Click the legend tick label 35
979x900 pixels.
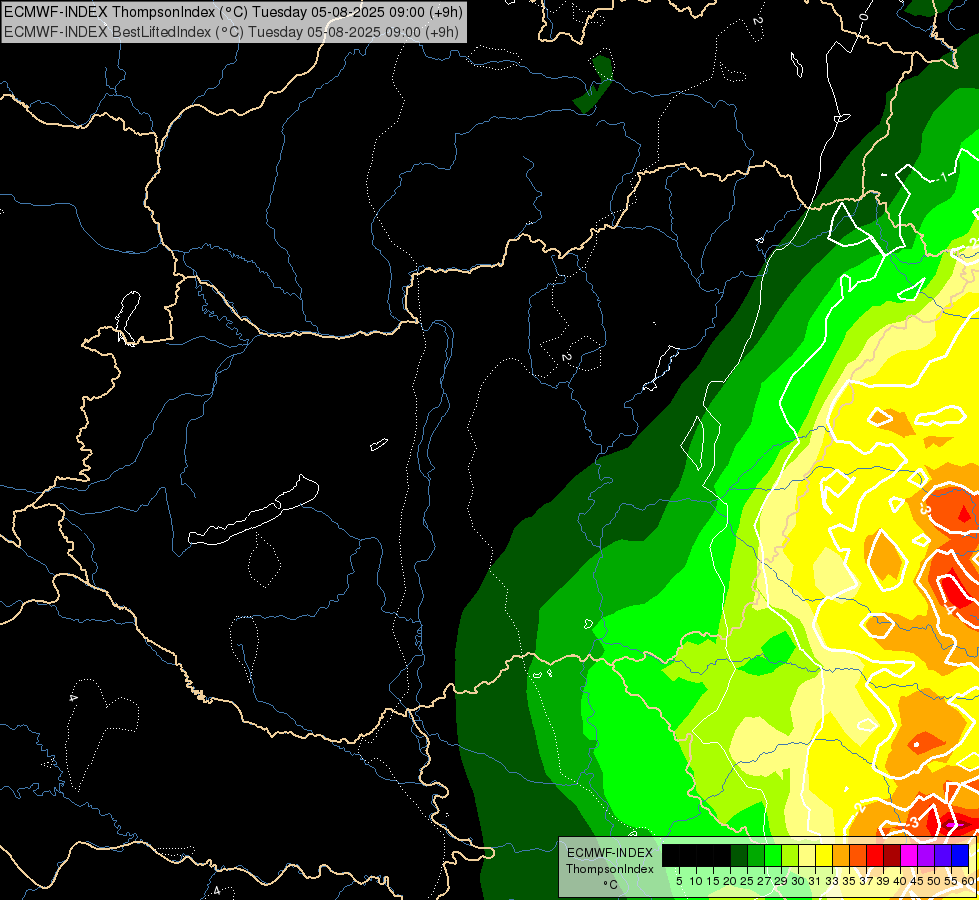pos(850,881)
